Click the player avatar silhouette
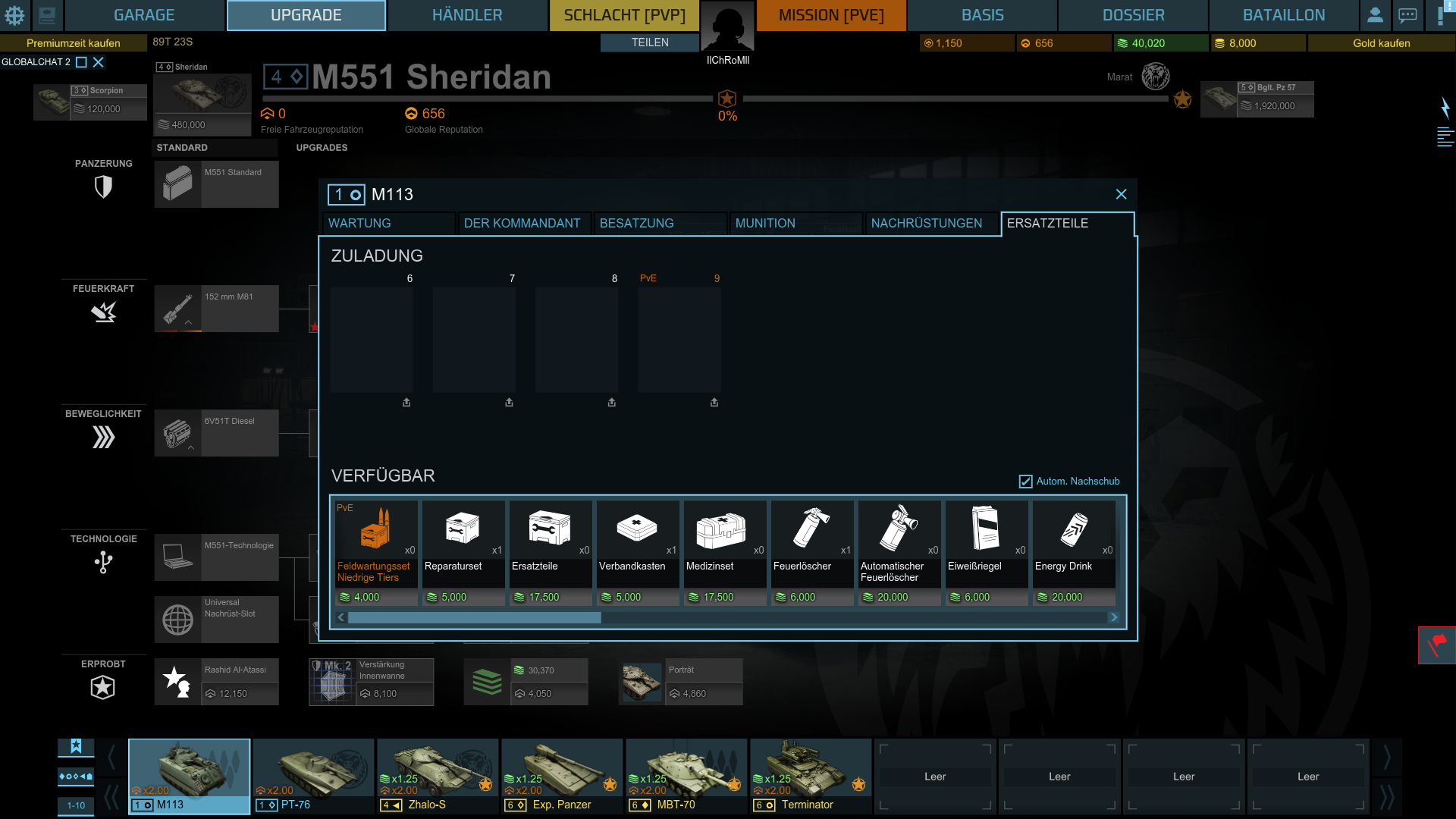This screenshot has width=1456, height=819. [x=727, y=27]
